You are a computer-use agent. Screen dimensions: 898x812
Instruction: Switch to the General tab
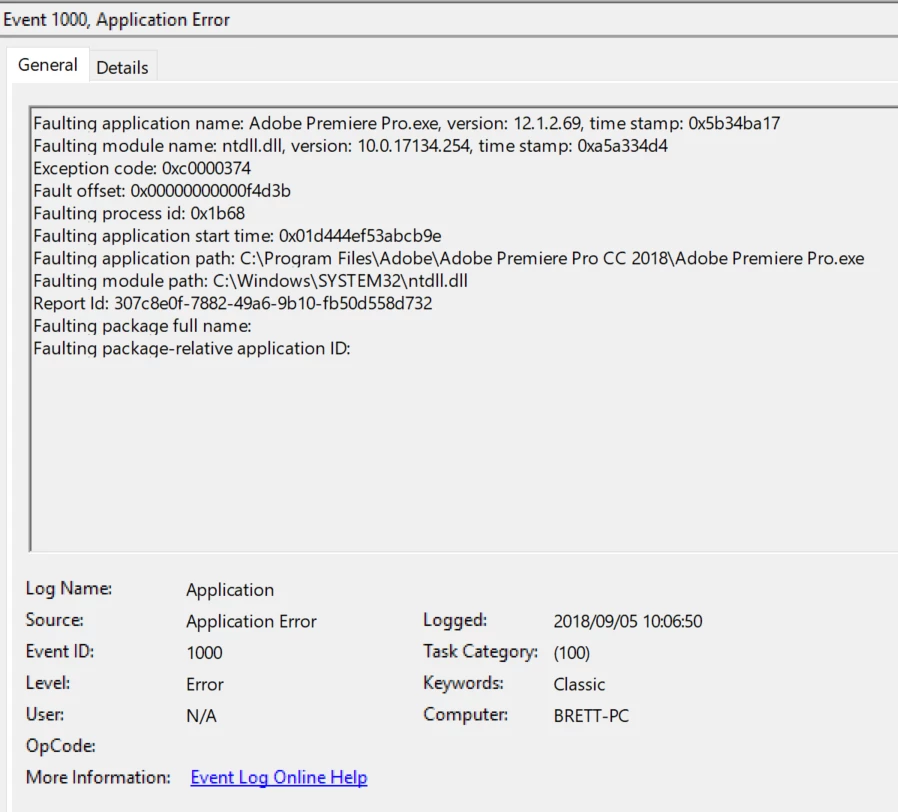tap(48, 65)
